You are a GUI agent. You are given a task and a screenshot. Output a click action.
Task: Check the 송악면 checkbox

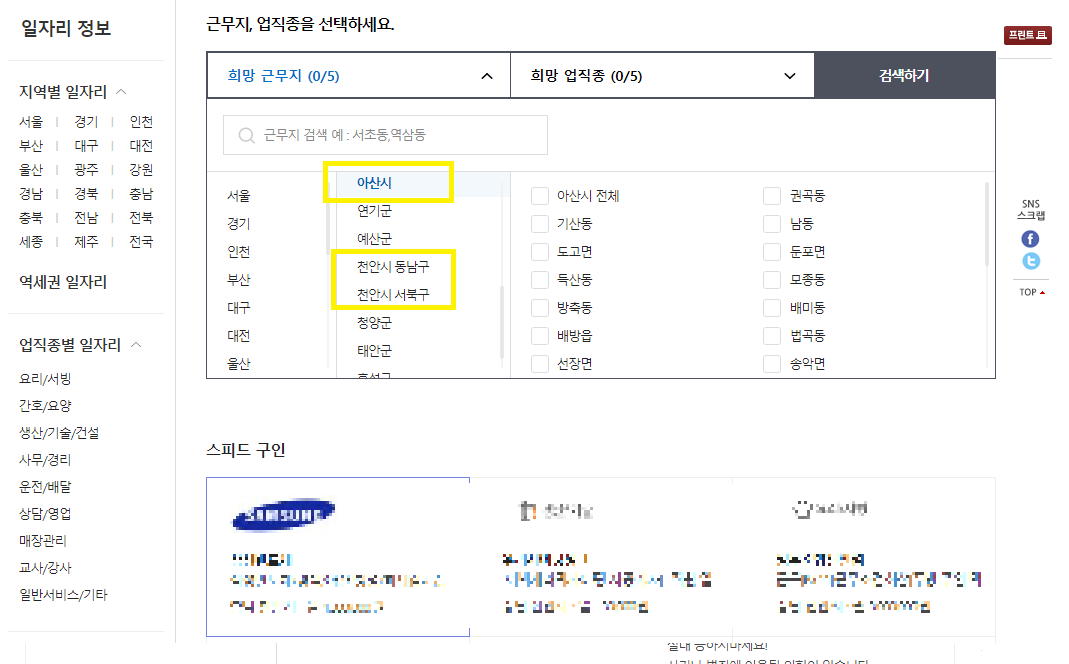[772, 364]
